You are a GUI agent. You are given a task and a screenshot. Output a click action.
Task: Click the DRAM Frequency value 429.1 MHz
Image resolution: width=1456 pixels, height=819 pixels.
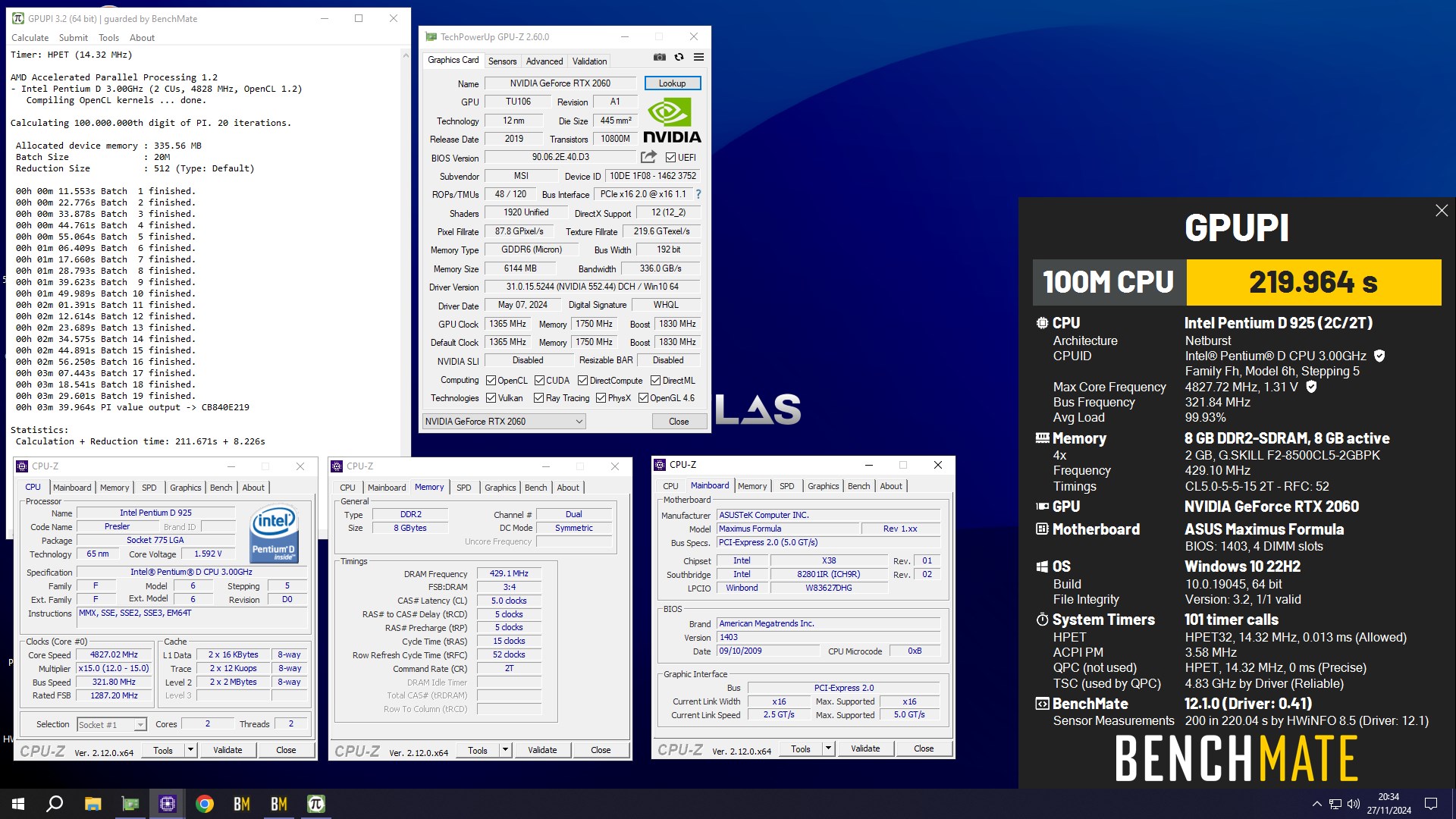[x=509, y=574]
